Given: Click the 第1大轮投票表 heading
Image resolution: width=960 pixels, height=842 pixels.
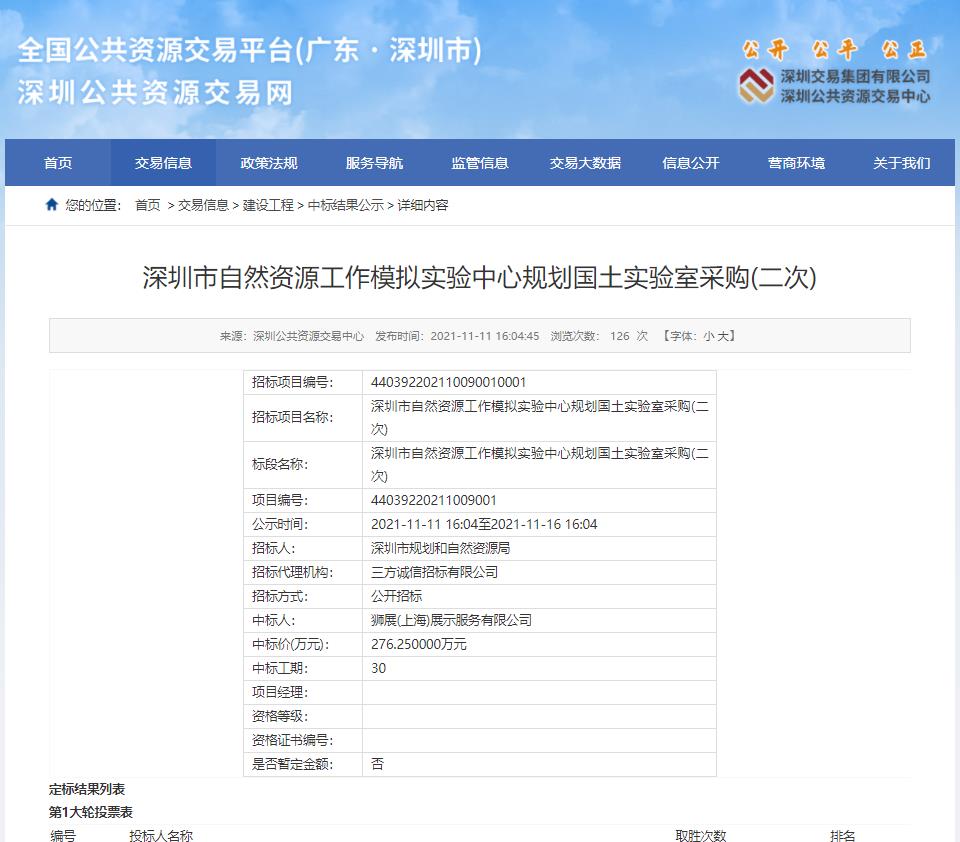Looking at the screenshot, I should (x=91, y=813).
